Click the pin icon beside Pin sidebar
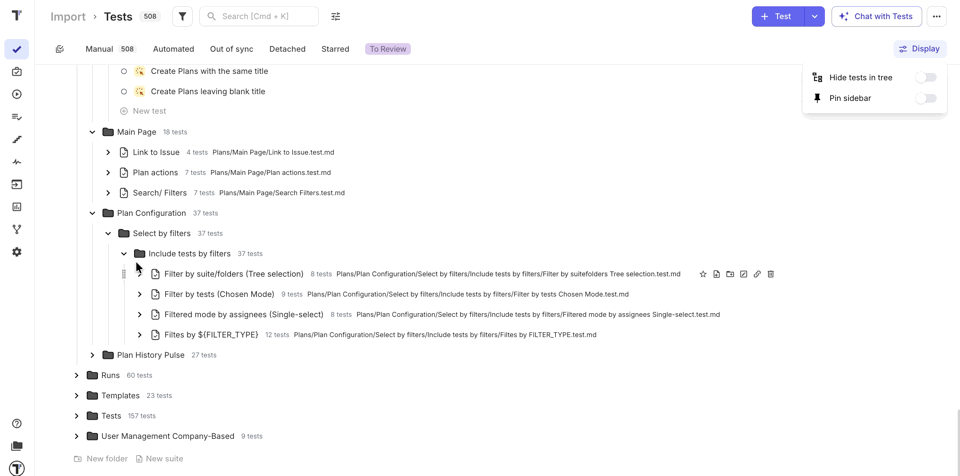Image resolution: width=960 pixels, height=476 pixels. [x=817, y=98]
